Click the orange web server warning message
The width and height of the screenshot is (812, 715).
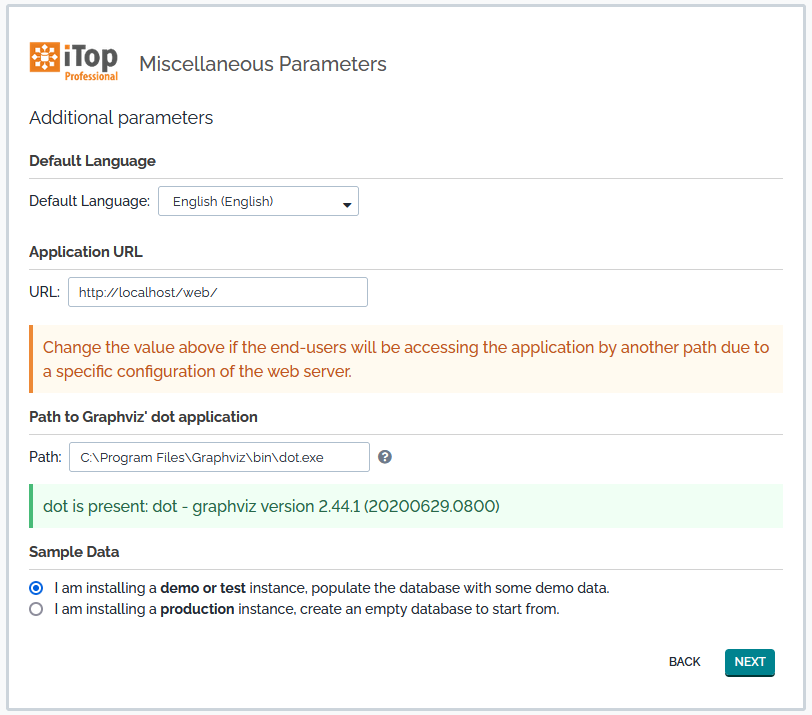coord(406,359)
